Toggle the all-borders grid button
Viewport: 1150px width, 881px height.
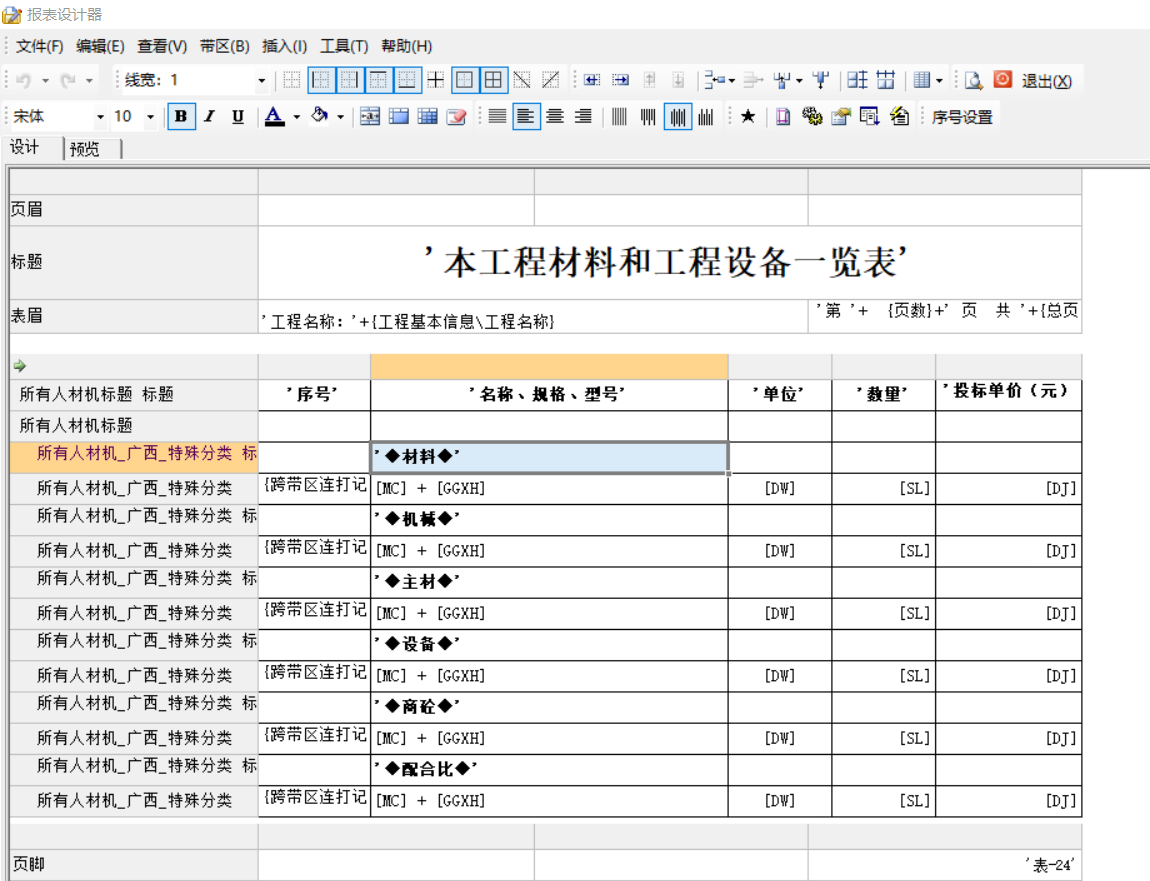coord(493,80)
